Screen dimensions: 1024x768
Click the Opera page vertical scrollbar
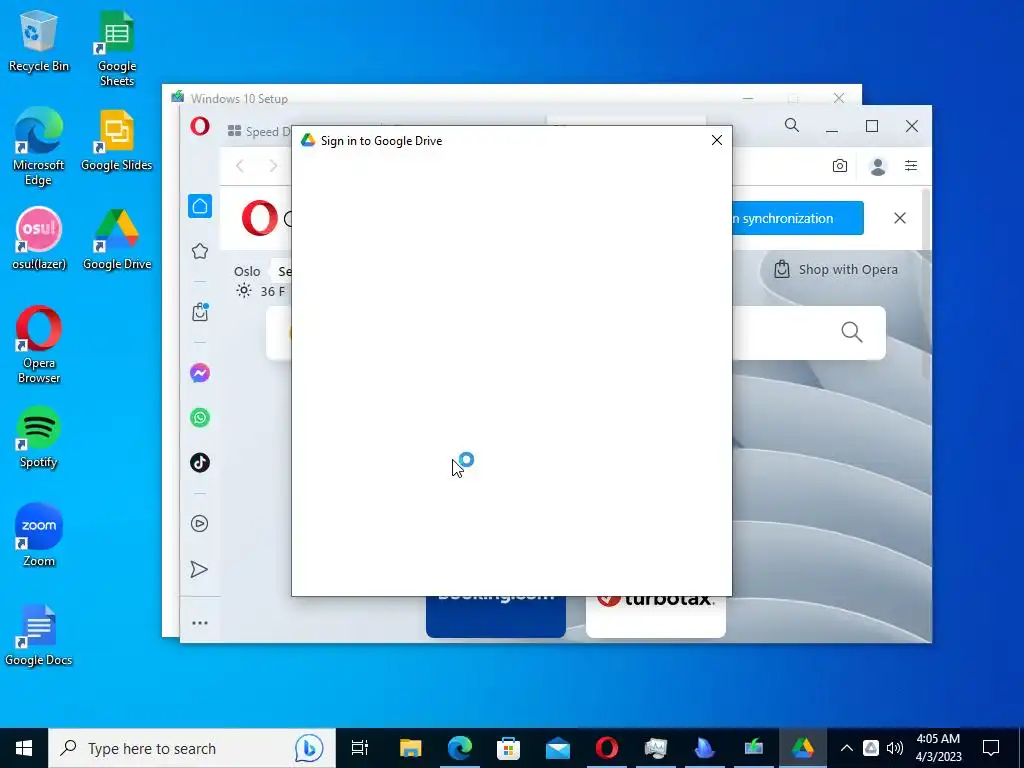[x=926, y=282]
